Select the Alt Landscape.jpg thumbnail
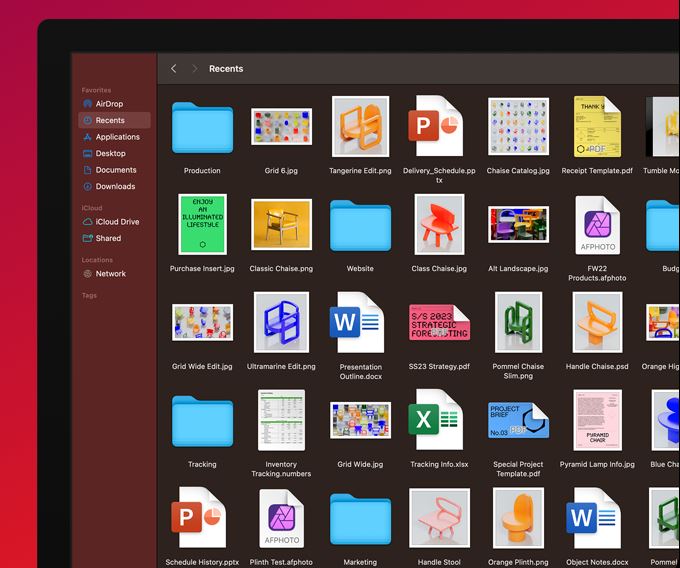680x568 pixels. (518, 224)
